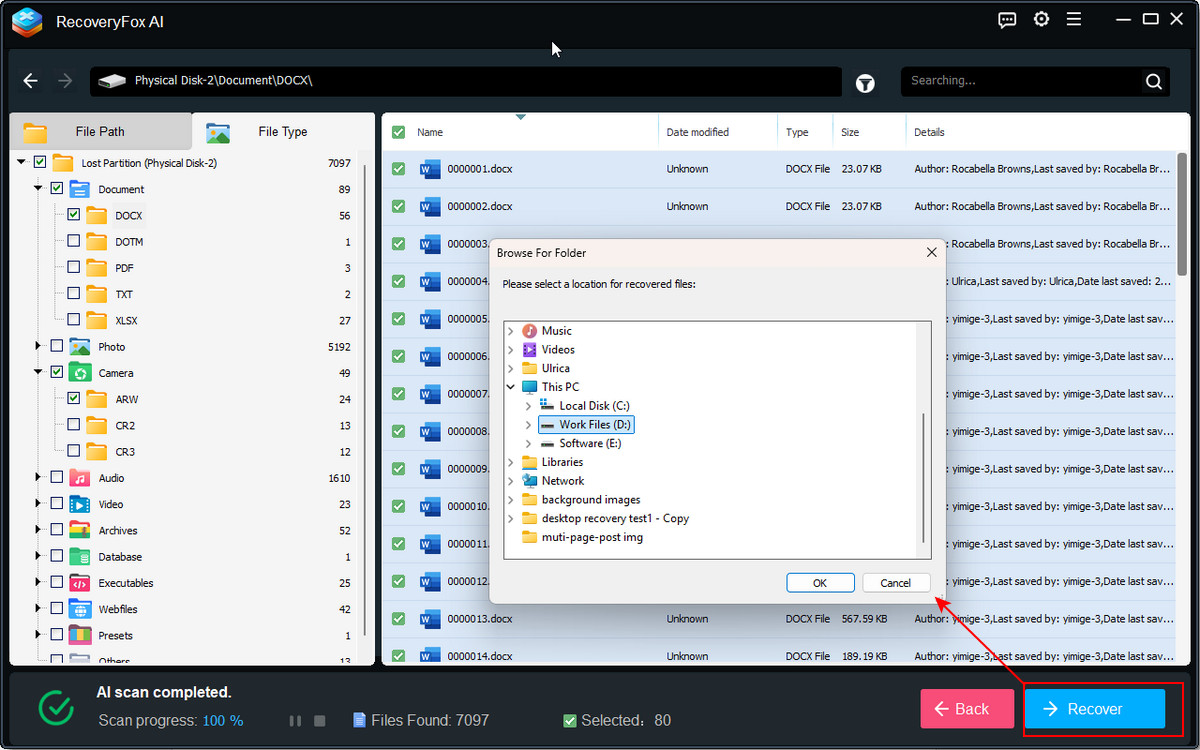Stop the scan with the stop icon

(x=320, y=720)
